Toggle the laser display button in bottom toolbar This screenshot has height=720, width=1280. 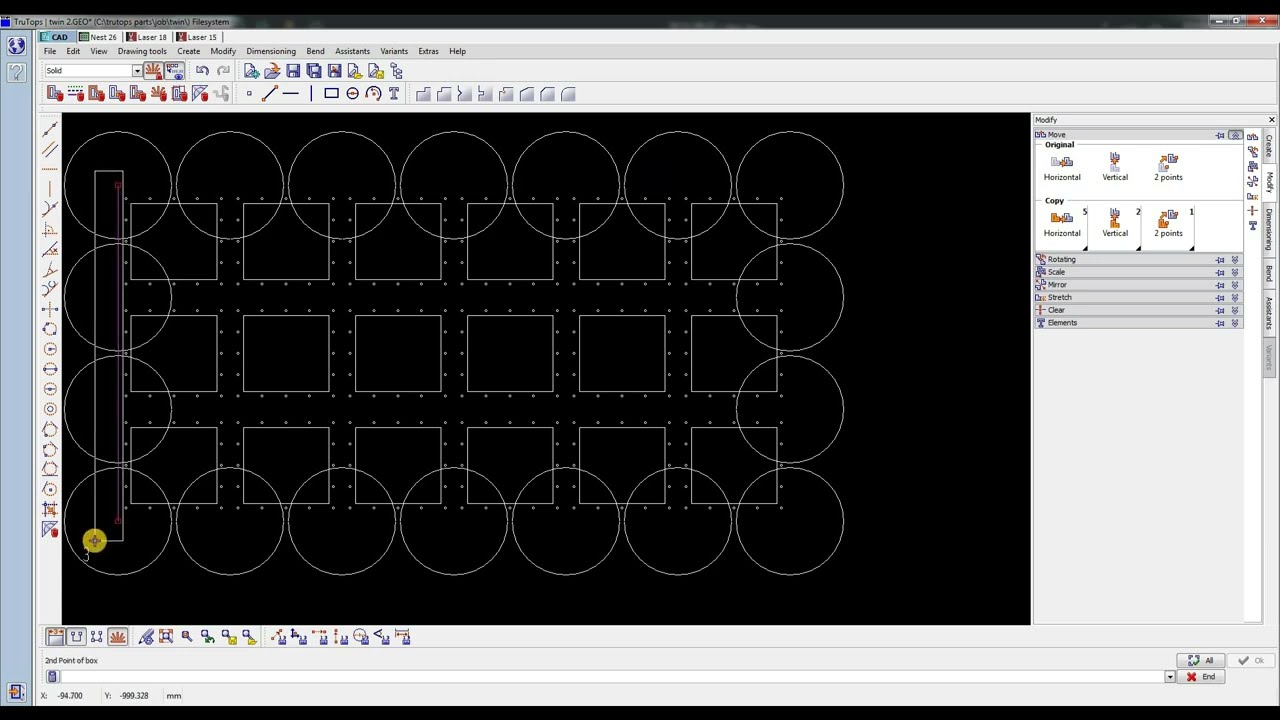(x=117, y=637)
